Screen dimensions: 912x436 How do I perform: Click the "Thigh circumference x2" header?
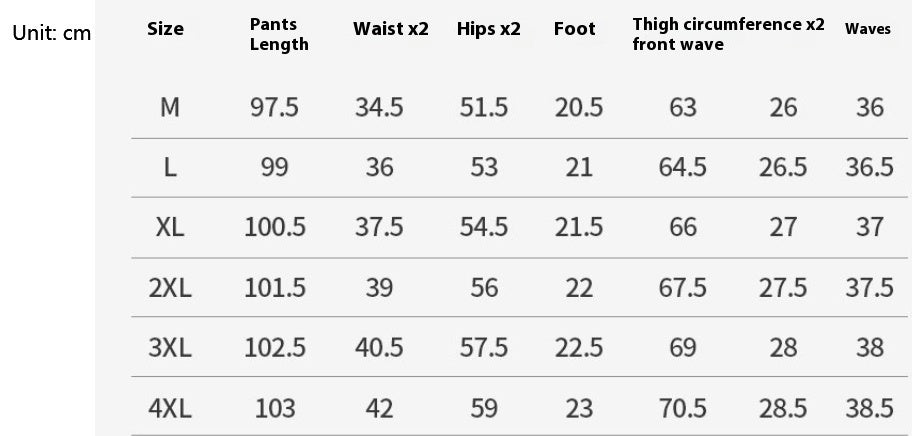coord(728,24)
